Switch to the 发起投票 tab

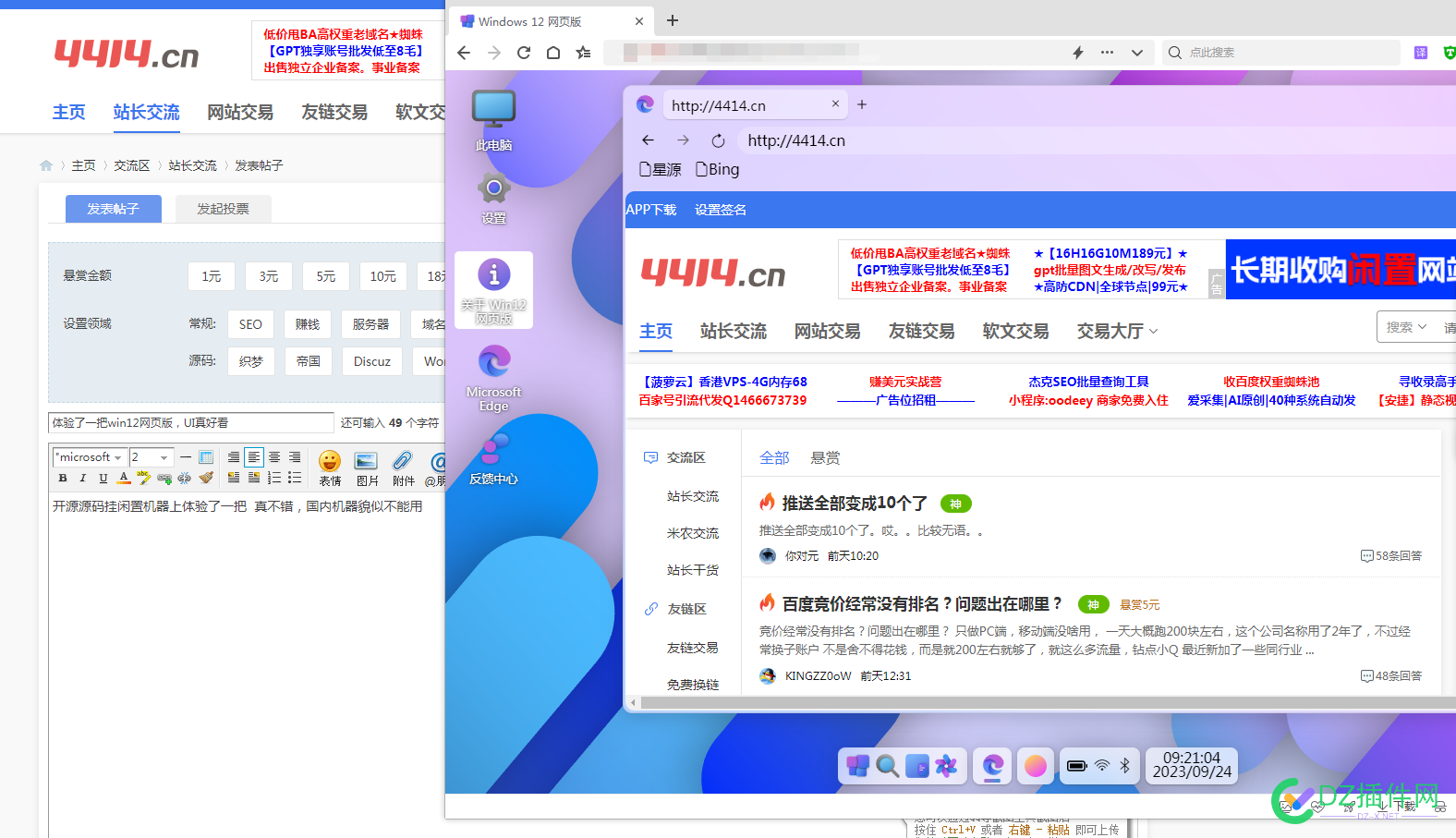click(223, 209)
